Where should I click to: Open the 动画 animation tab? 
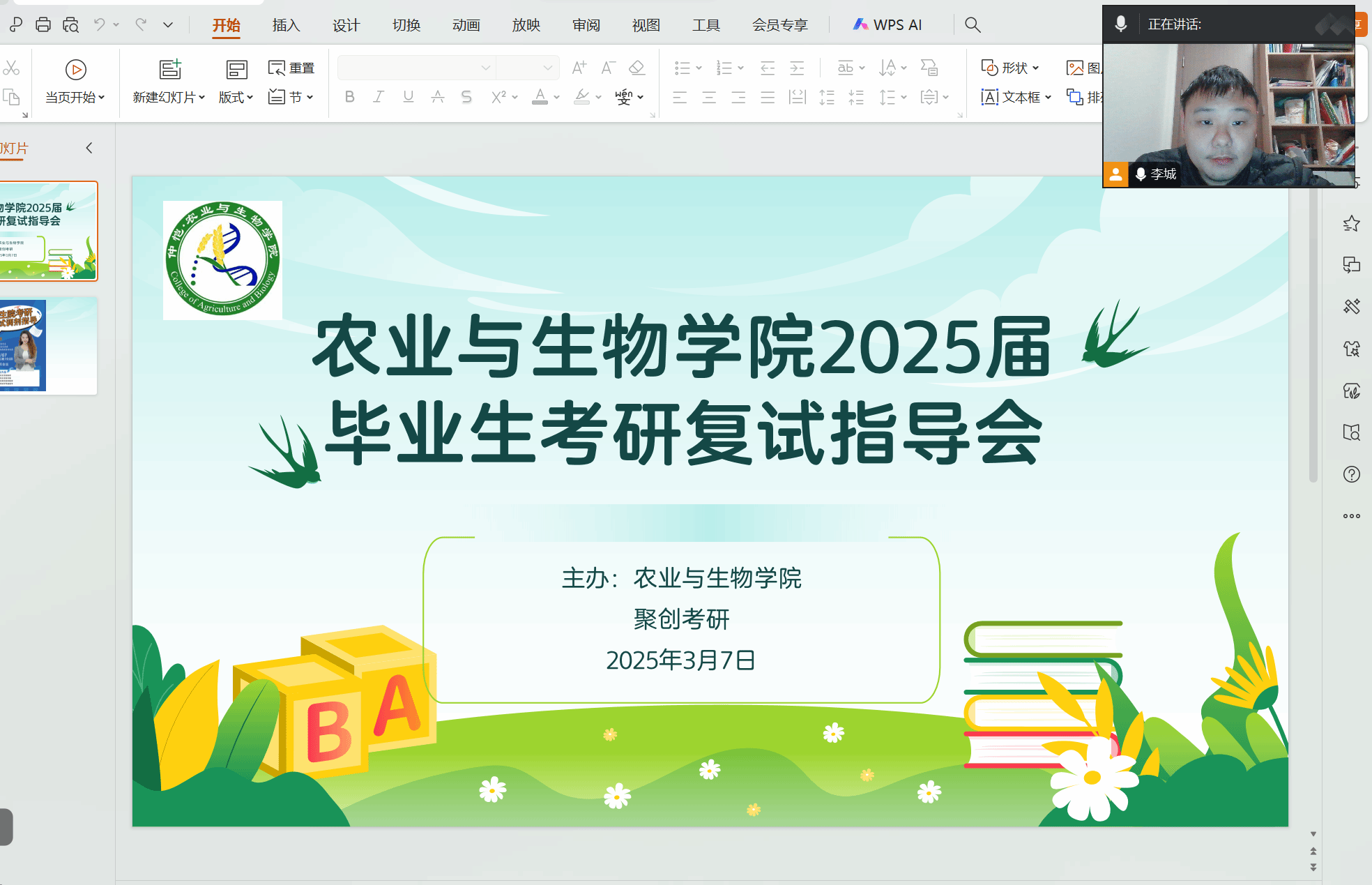[x=466, y=25]
